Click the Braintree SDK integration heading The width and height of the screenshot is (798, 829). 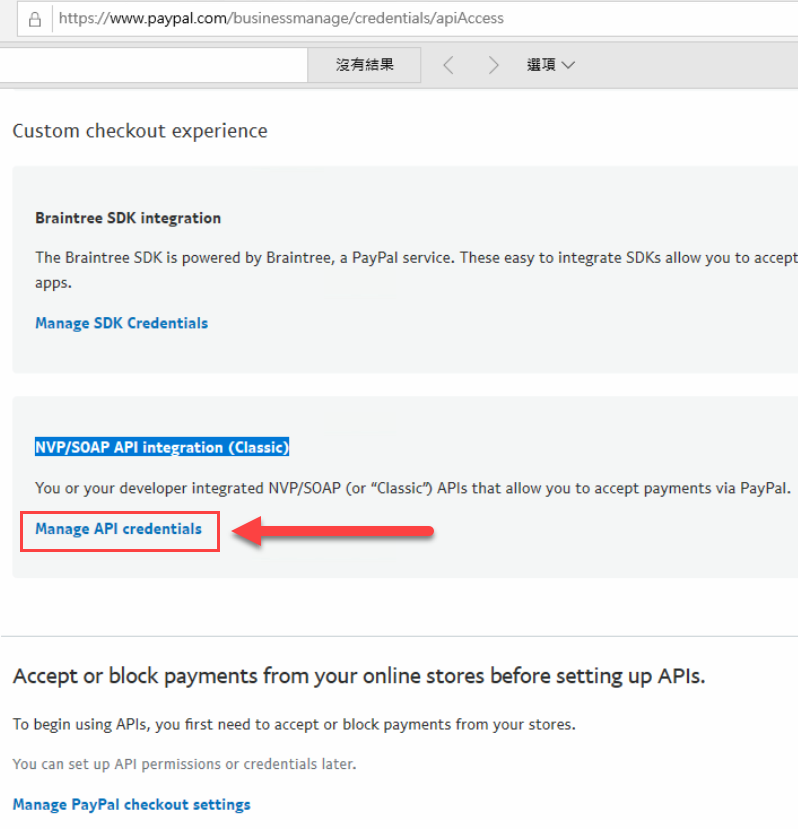click(x=128, y=218)
